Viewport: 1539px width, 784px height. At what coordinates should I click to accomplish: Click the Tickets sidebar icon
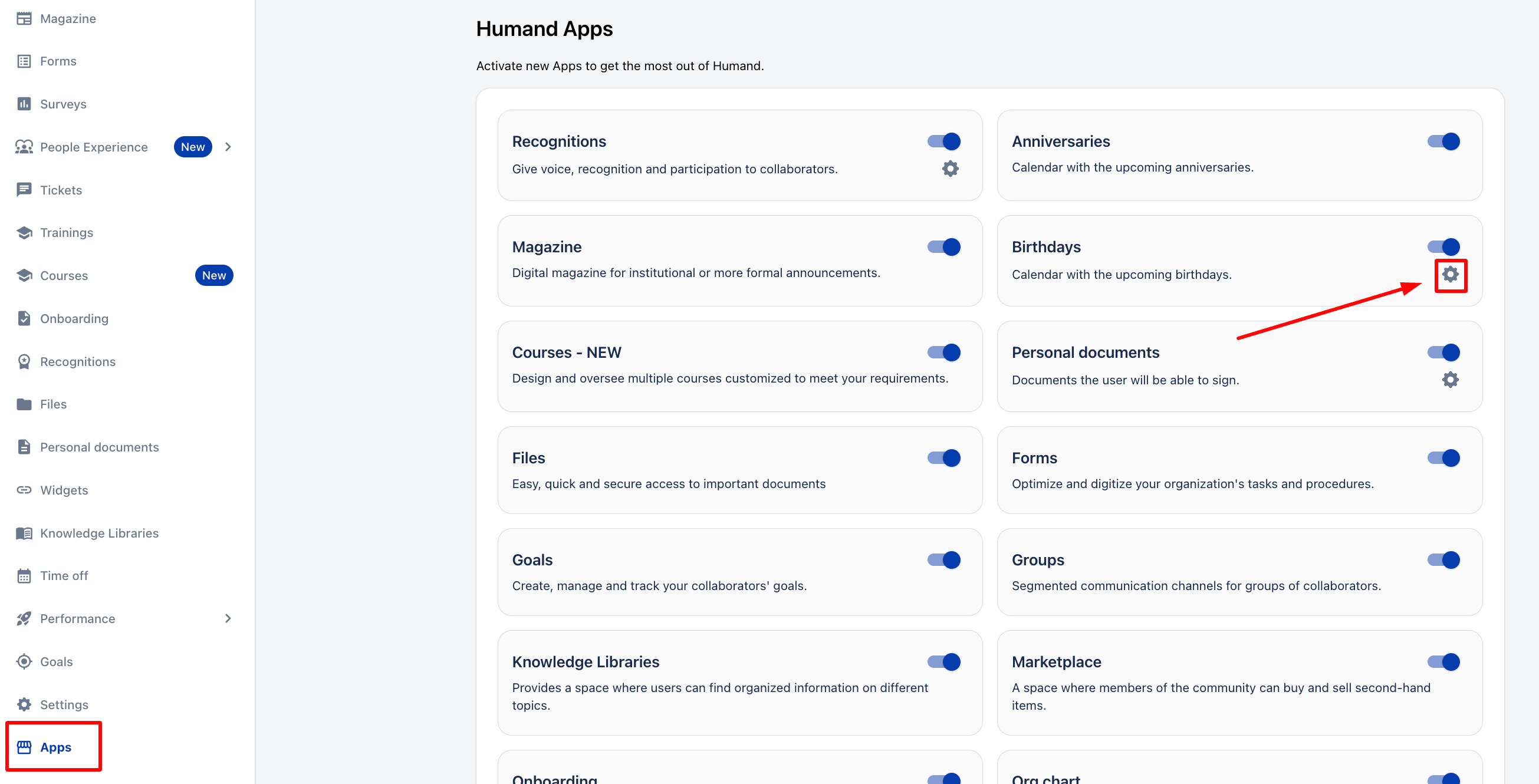[24, 190]
